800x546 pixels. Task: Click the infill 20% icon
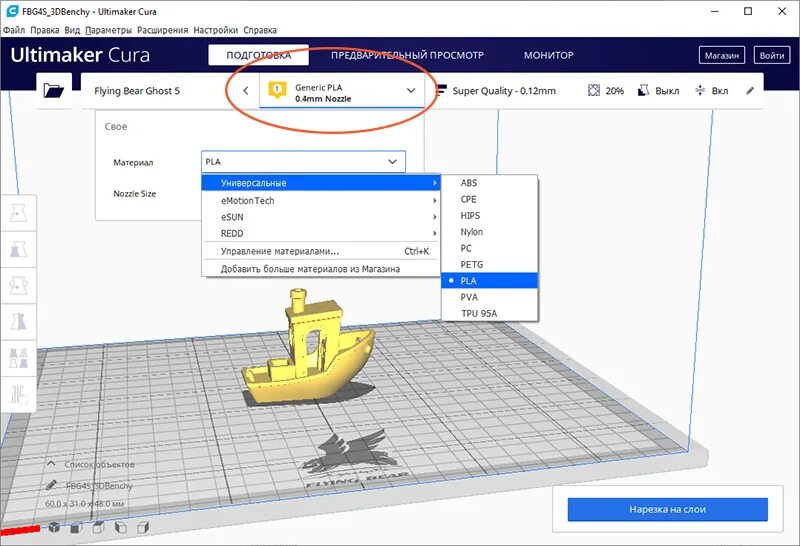[593, 91]
